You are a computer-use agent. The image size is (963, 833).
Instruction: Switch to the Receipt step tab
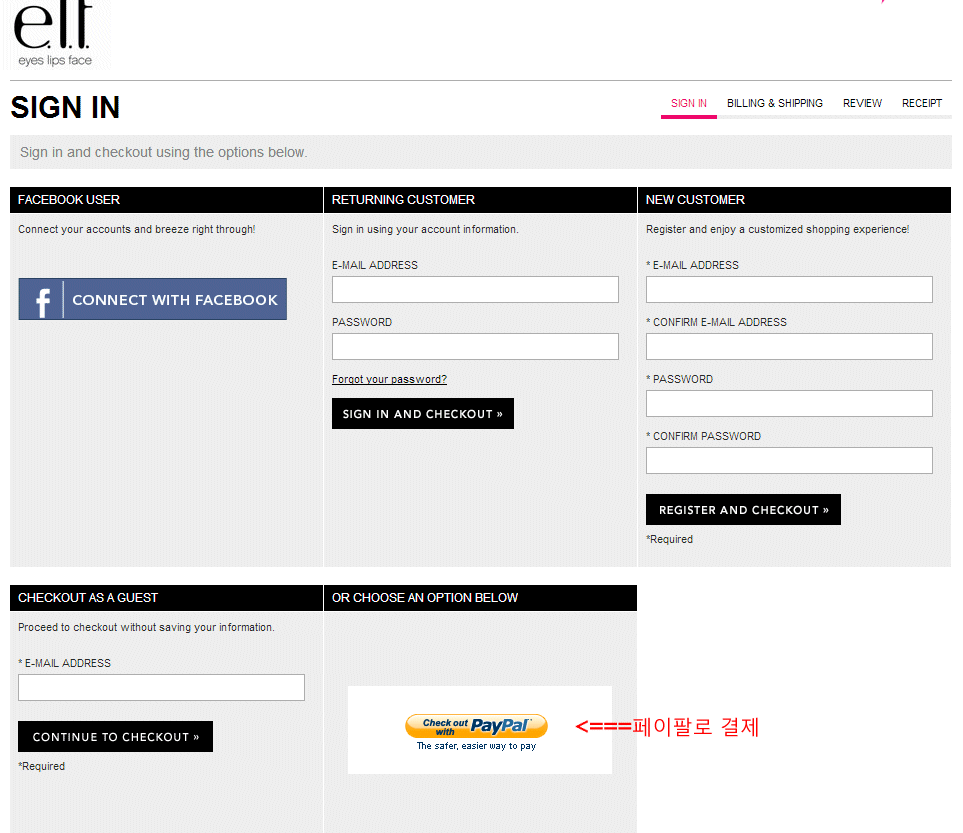tap(921, 103)
